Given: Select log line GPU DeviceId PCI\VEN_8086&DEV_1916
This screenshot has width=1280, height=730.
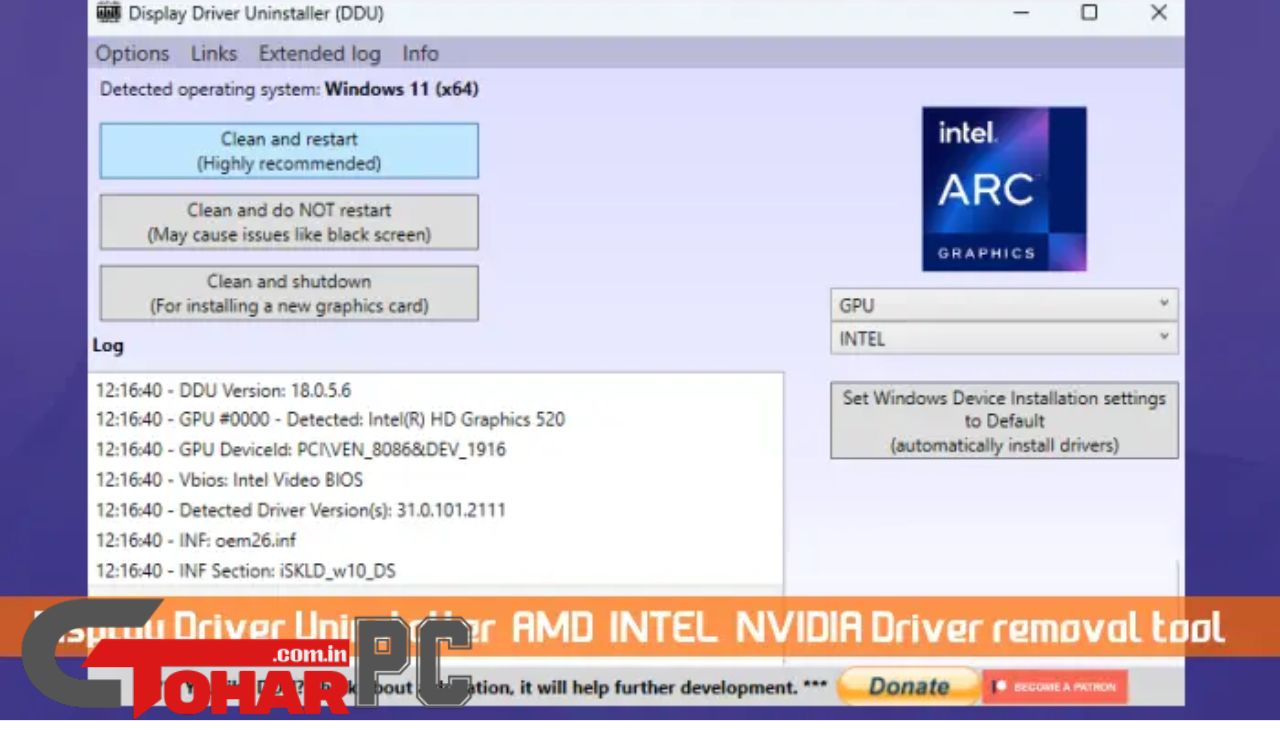Looking at the screenshot, I should (x=301, y=450).
